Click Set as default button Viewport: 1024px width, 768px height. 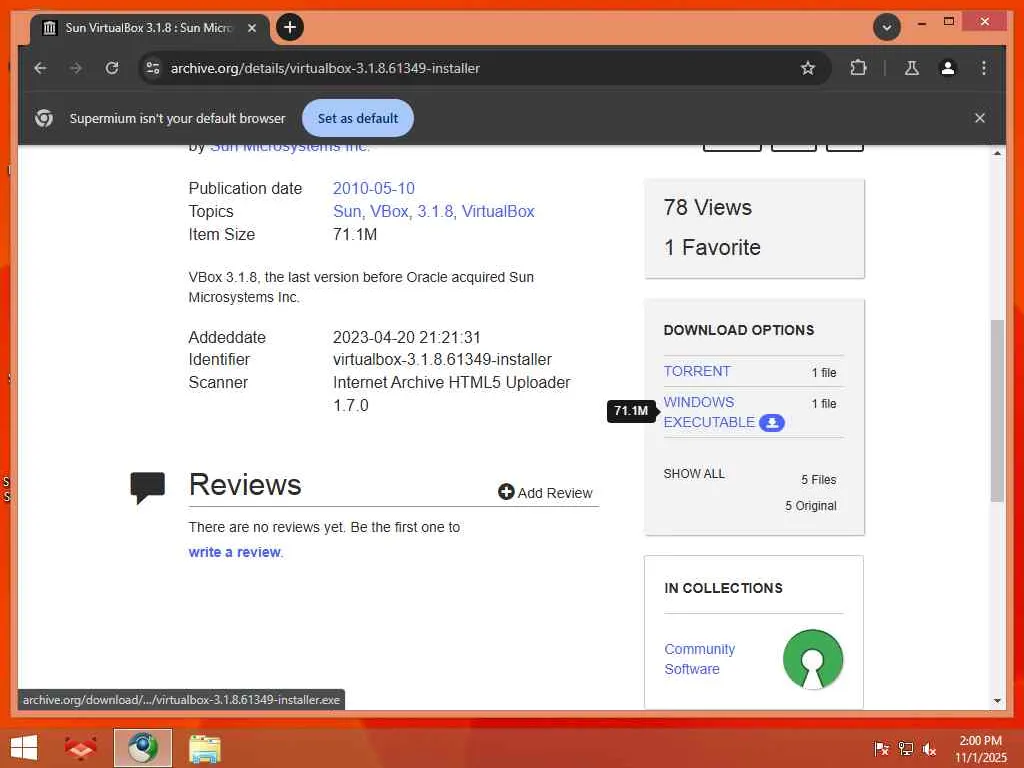pyautogui.click(x=358, y=118)
